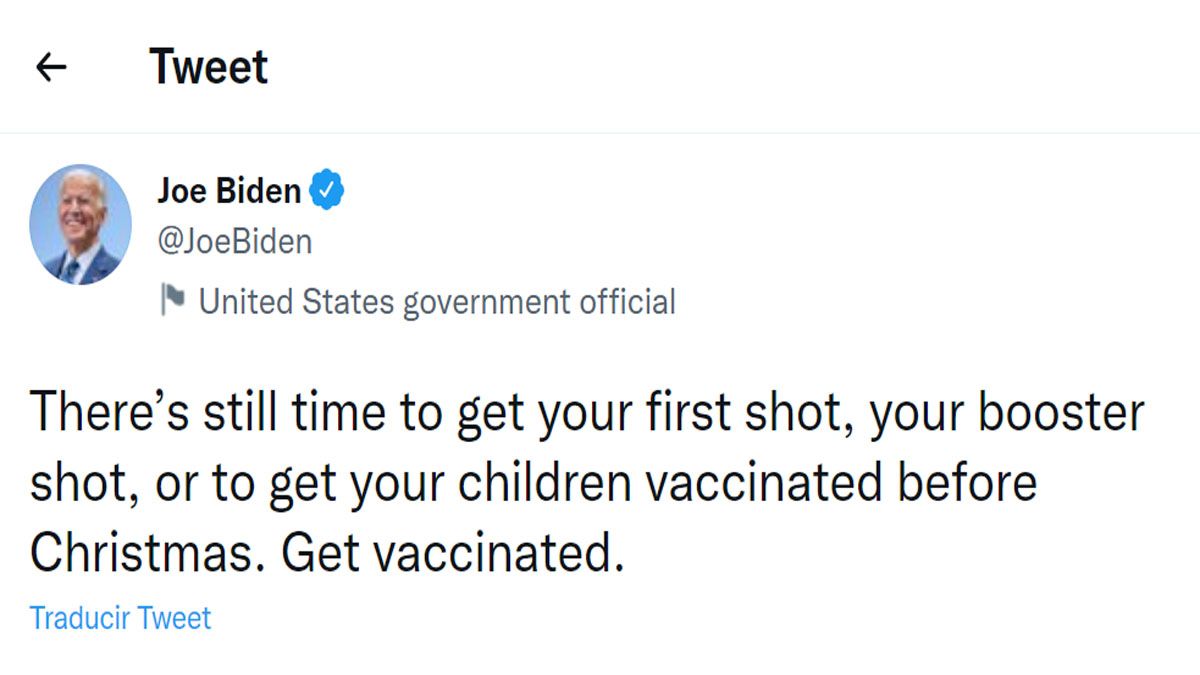The width and height of the screenshot is (1200, 675).
Task: Click the Joe Biden display name
Action: click(230, 190)
